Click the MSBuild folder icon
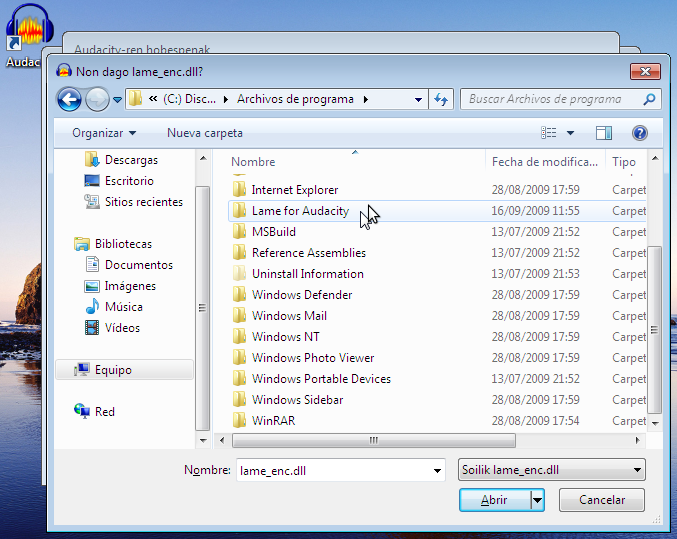 click(x=239, y=232)
